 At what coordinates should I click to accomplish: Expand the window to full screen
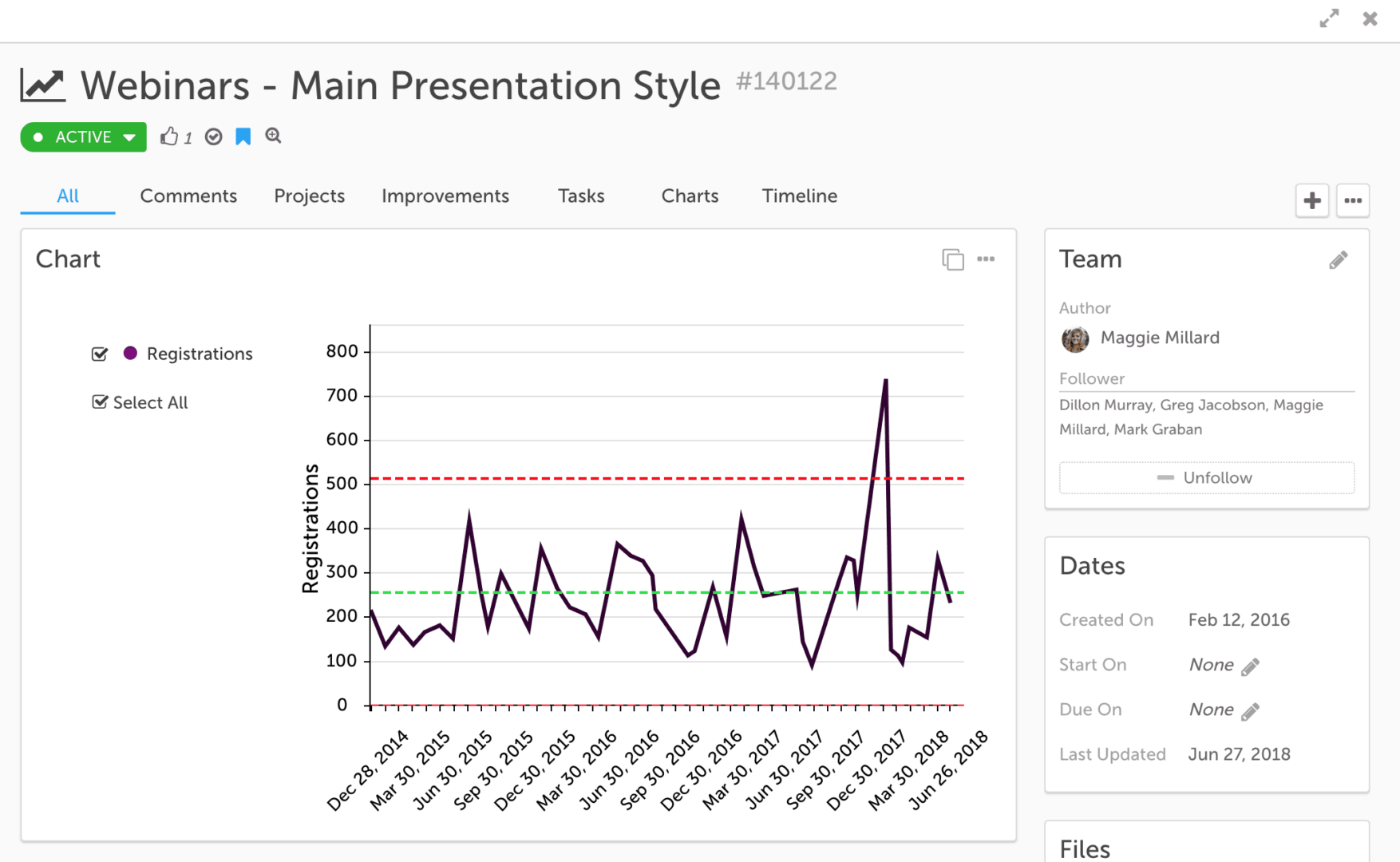point(1329,18)
